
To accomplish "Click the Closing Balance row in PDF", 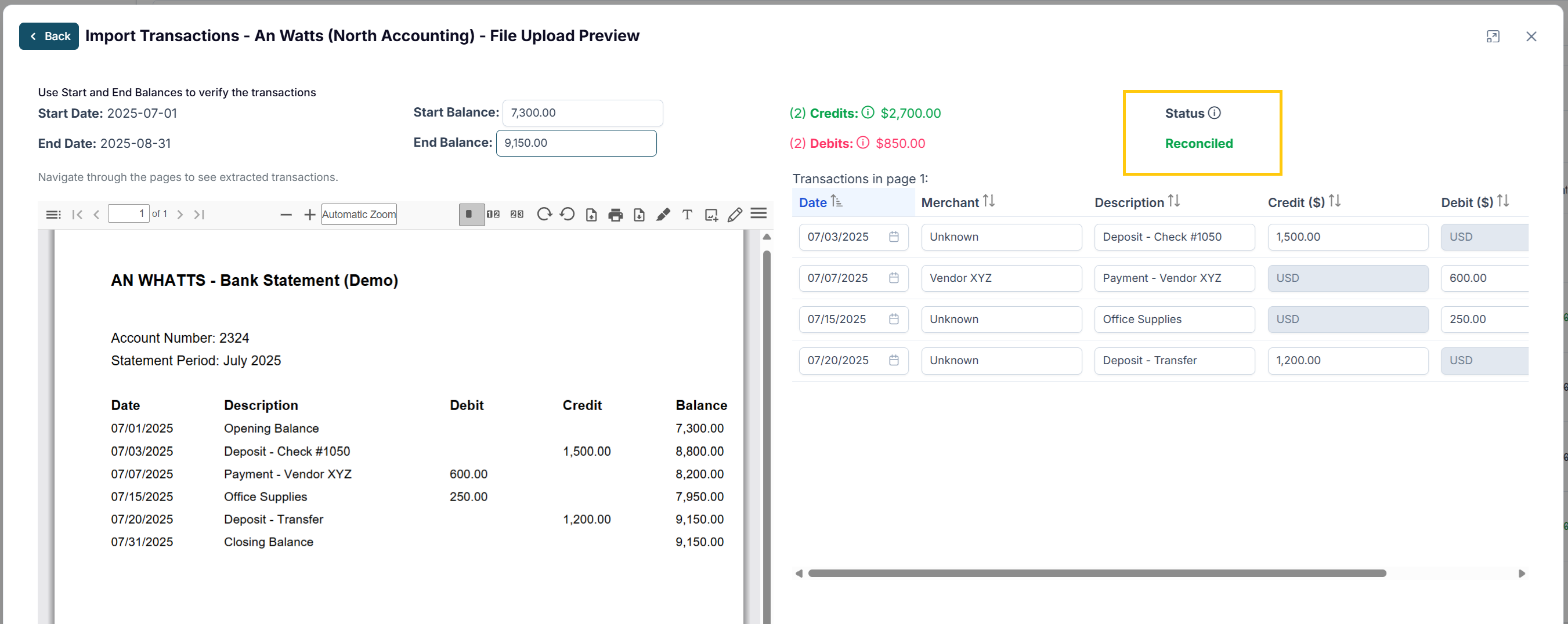I will click(417, 542).
